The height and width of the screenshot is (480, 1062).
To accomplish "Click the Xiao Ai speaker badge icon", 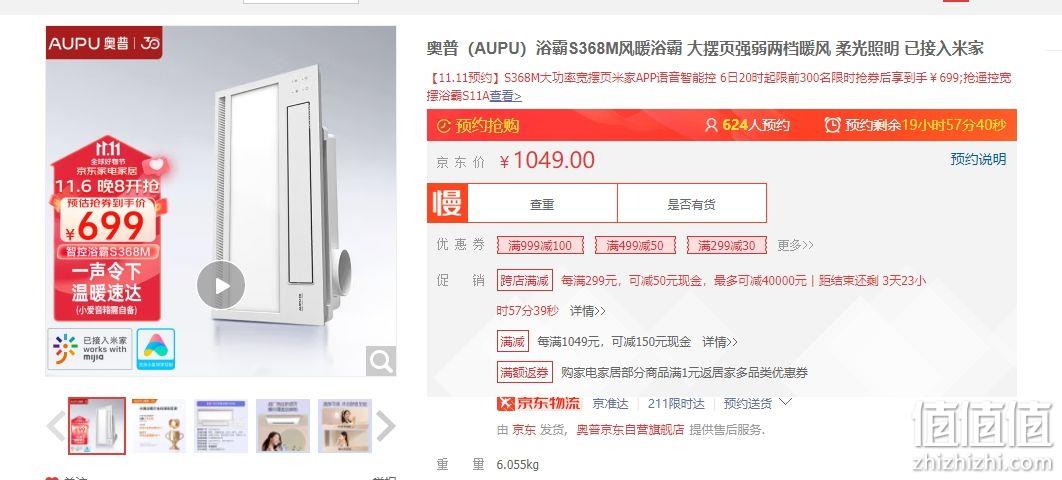I will point(156,349).
